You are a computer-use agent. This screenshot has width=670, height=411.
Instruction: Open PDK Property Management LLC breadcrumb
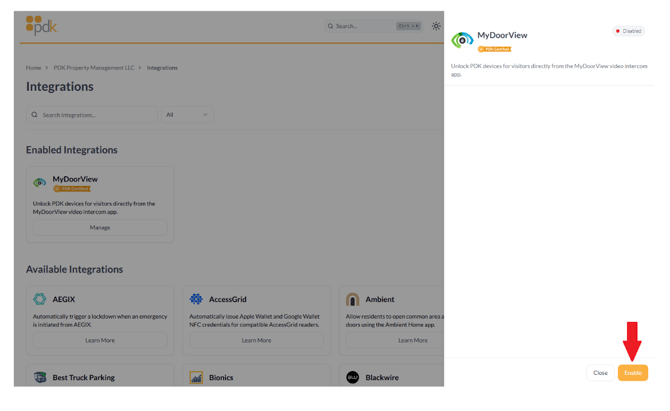coord(93,68)
